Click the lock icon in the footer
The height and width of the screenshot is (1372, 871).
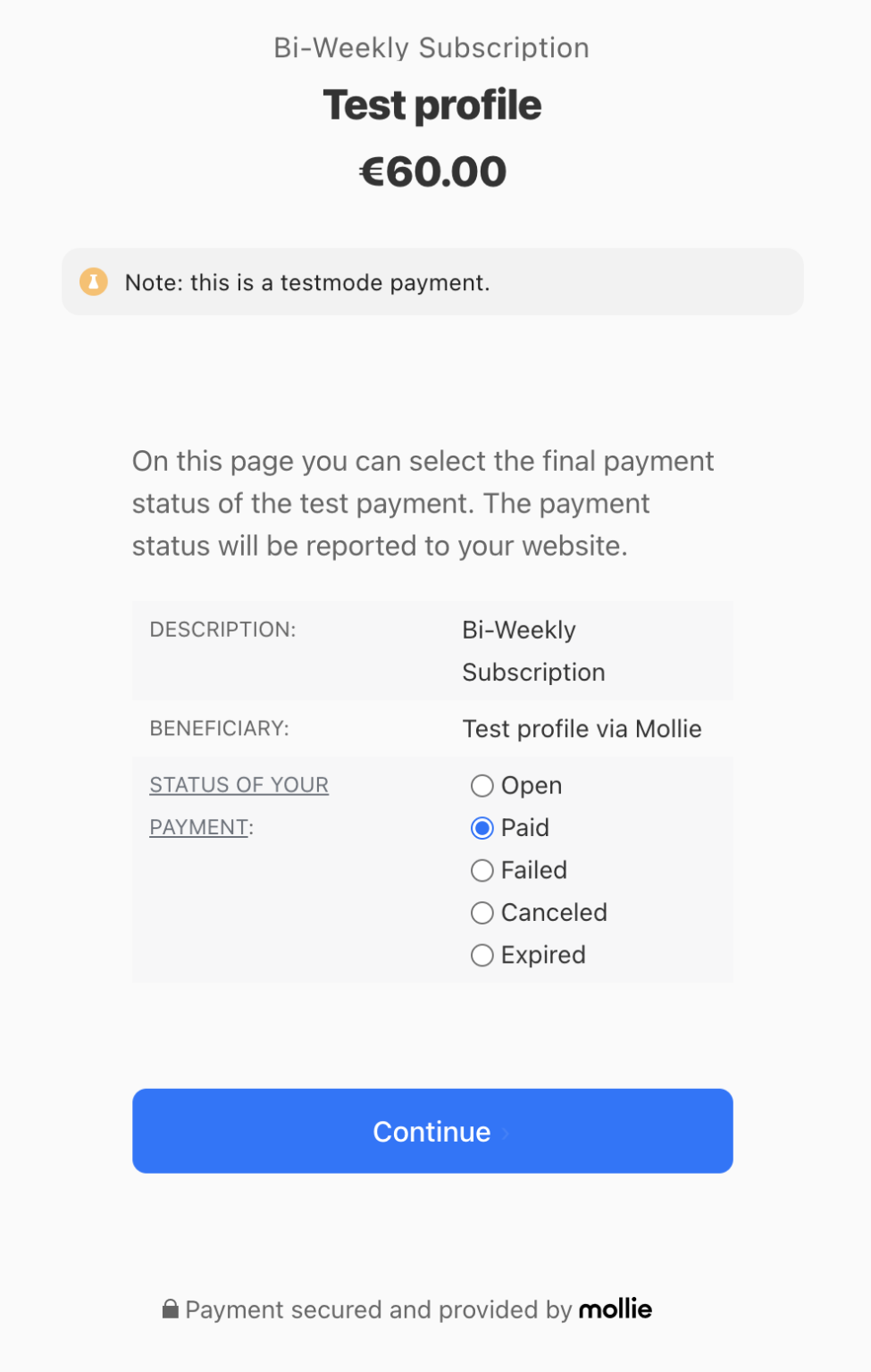[x=170, y=1309]
